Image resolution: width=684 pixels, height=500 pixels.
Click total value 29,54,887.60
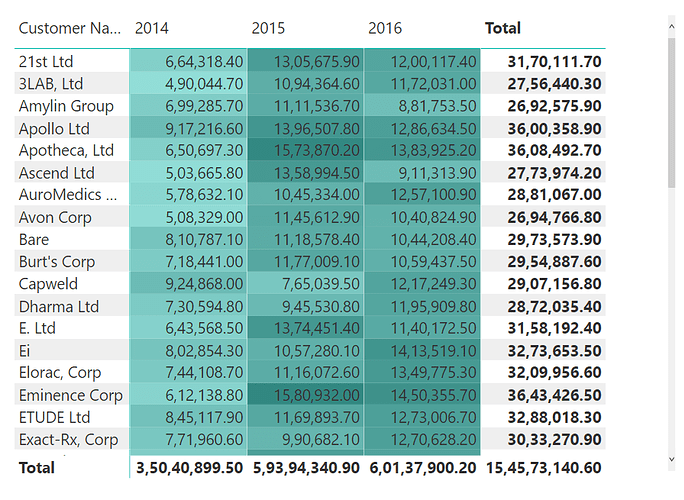(554, 262)
